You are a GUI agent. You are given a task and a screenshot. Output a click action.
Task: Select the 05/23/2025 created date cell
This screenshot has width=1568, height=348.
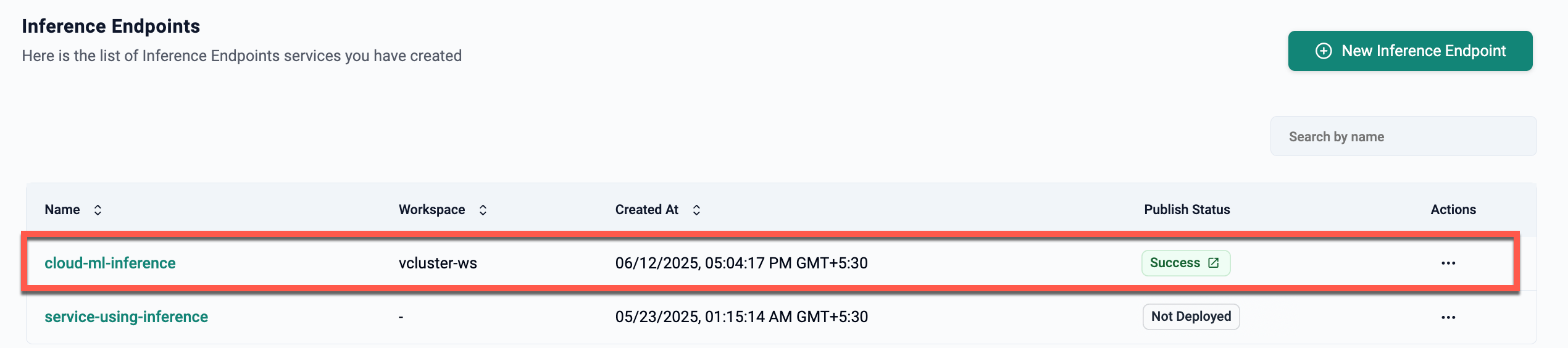tap(741, 317)
